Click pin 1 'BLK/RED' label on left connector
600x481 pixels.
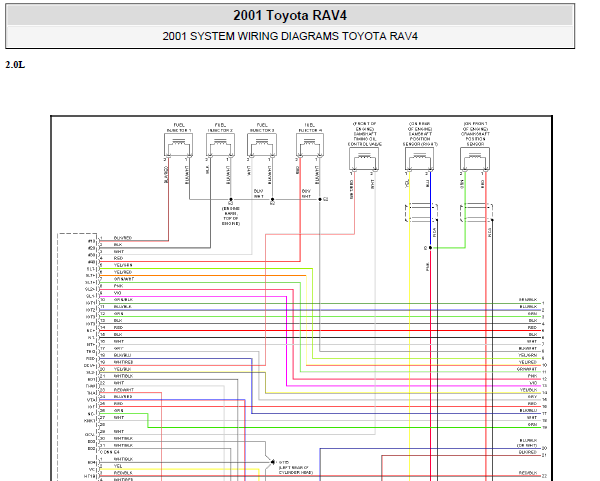coord(123,238)
